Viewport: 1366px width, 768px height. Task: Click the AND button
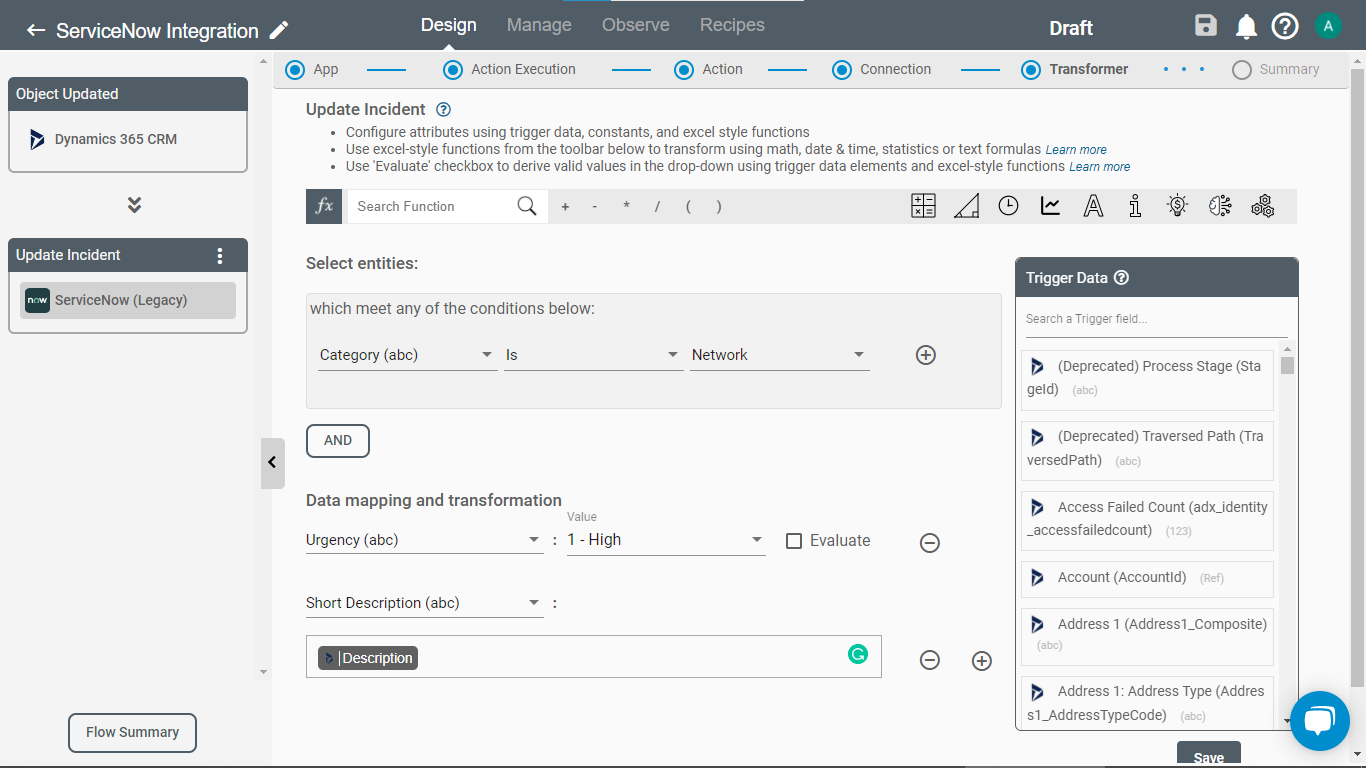[338, 440]
